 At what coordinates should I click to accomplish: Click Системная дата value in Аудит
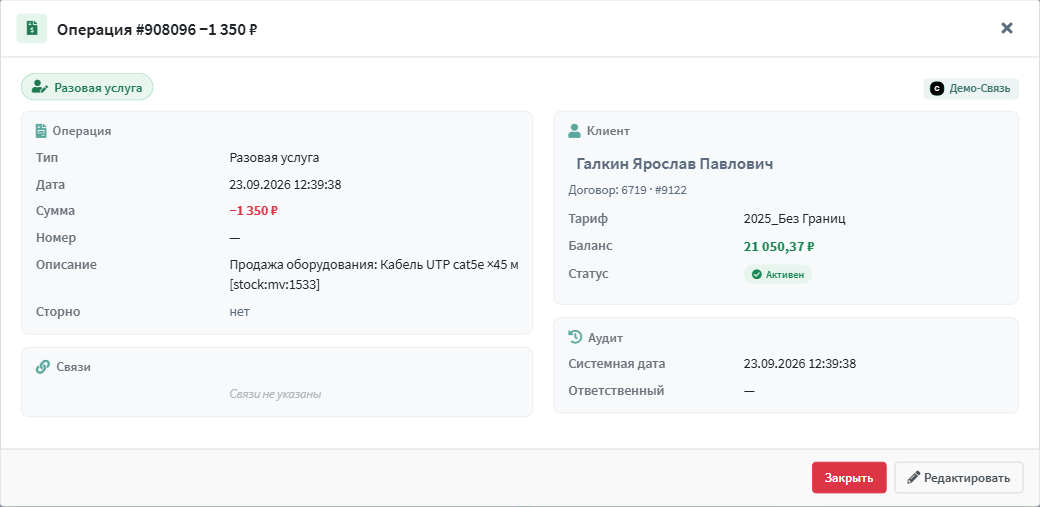[x=800, y=364]
